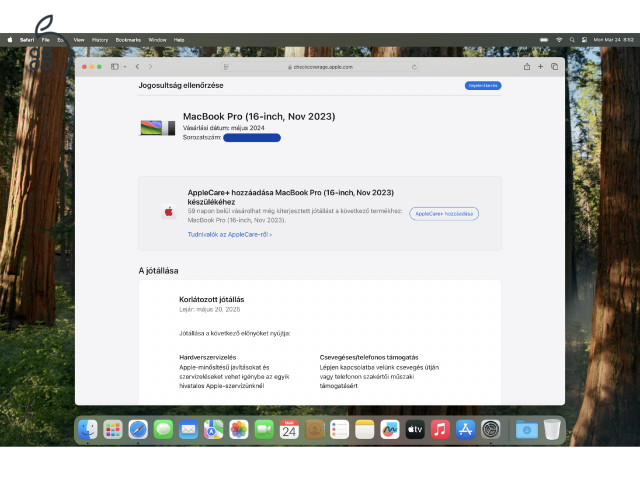The image size is (640, 480).
Task: Reload the page
Action: click(x=414, y=67)
